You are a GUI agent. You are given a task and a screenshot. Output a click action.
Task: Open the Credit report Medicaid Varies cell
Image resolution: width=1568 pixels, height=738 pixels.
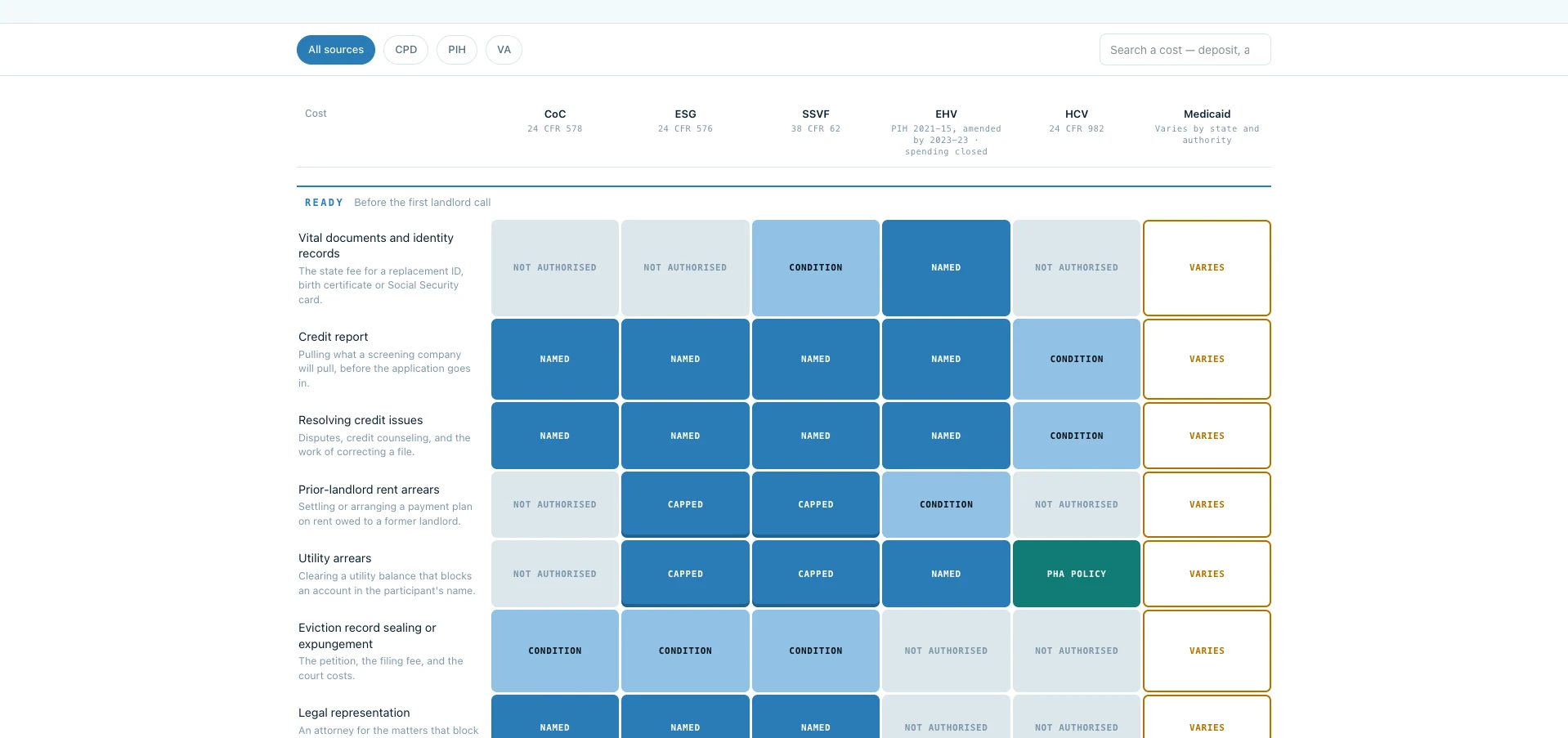pos(1207,359)
